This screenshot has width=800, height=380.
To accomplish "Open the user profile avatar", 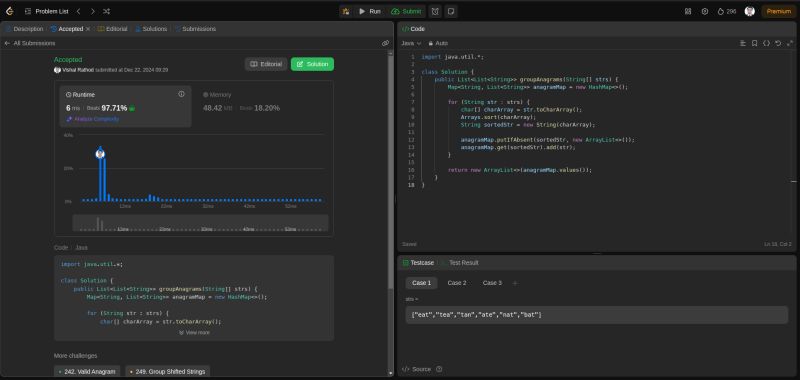I will coord(749,11).
